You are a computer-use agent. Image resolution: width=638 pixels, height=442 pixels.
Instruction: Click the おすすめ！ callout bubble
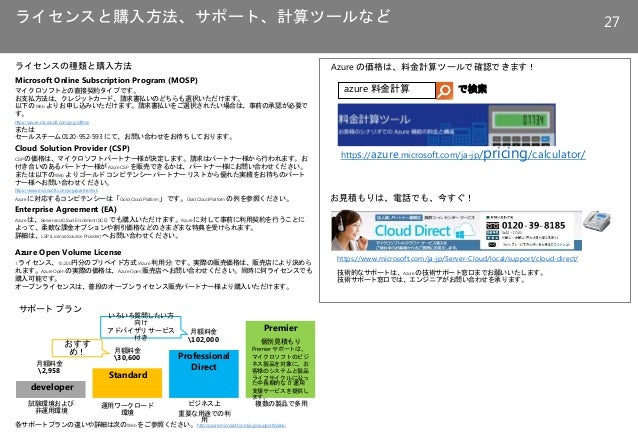pyautogui.click(x=77, y=348)
